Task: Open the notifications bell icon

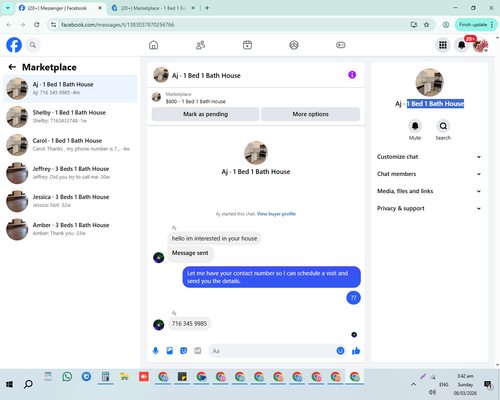Action: [x=462, y=45]
